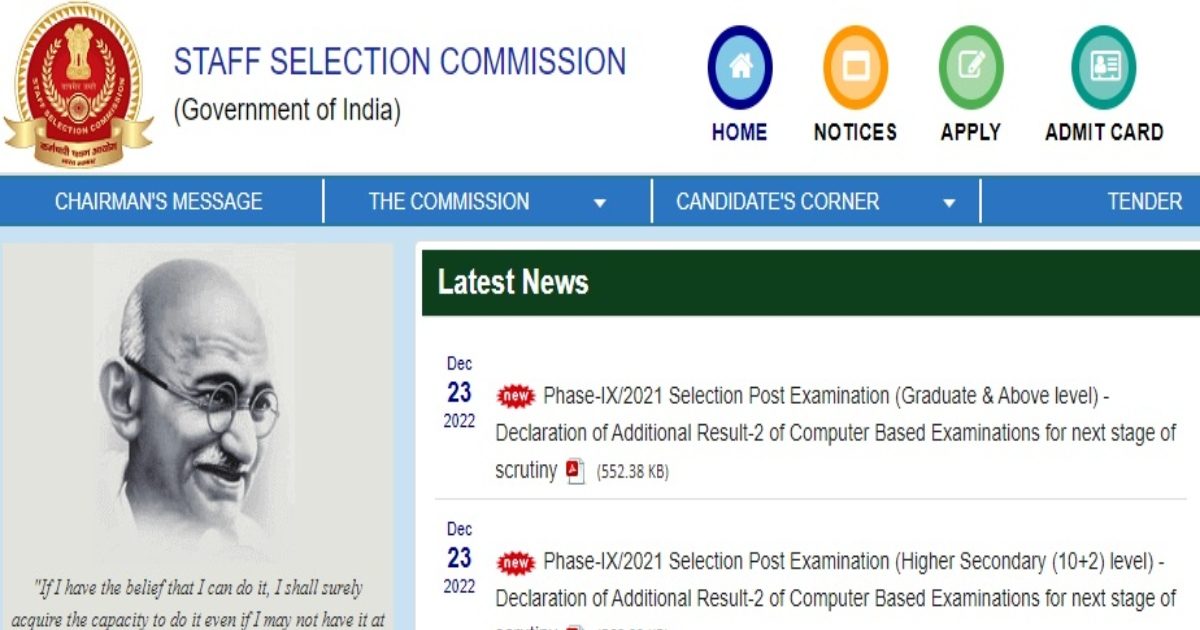
Task: Click the Staff Selection Commission title text
Action: tap(400, 62)
